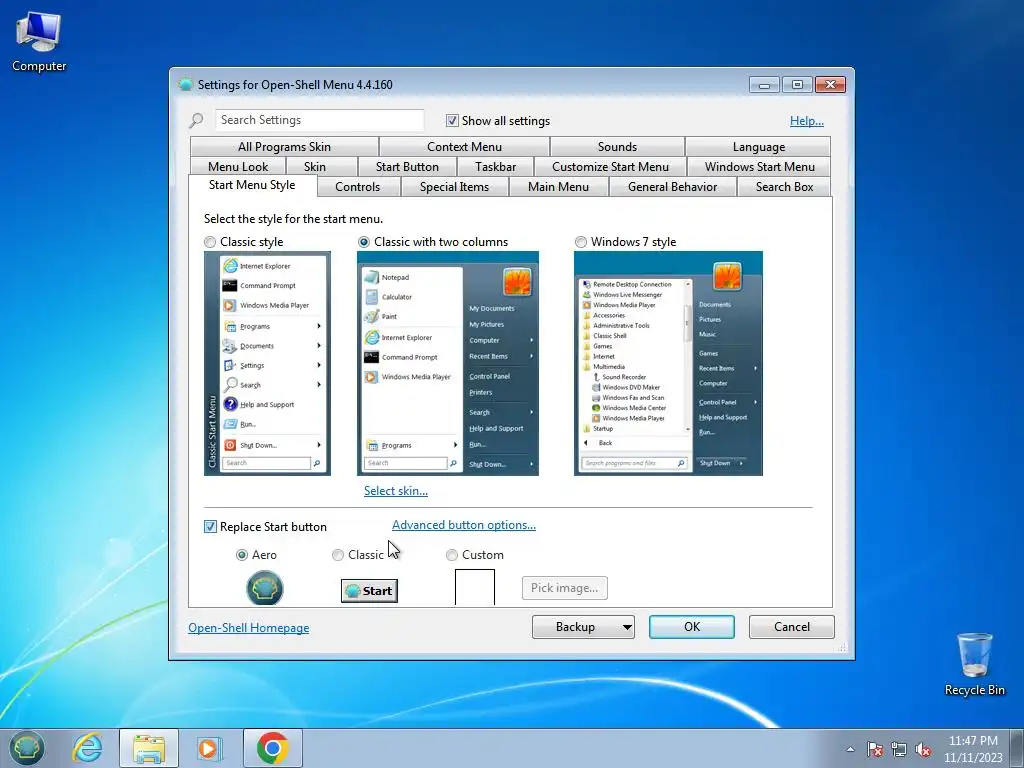Select Classic with two columns option
The width and height of the screenshot is (1024, 768).
coord(364,242)
